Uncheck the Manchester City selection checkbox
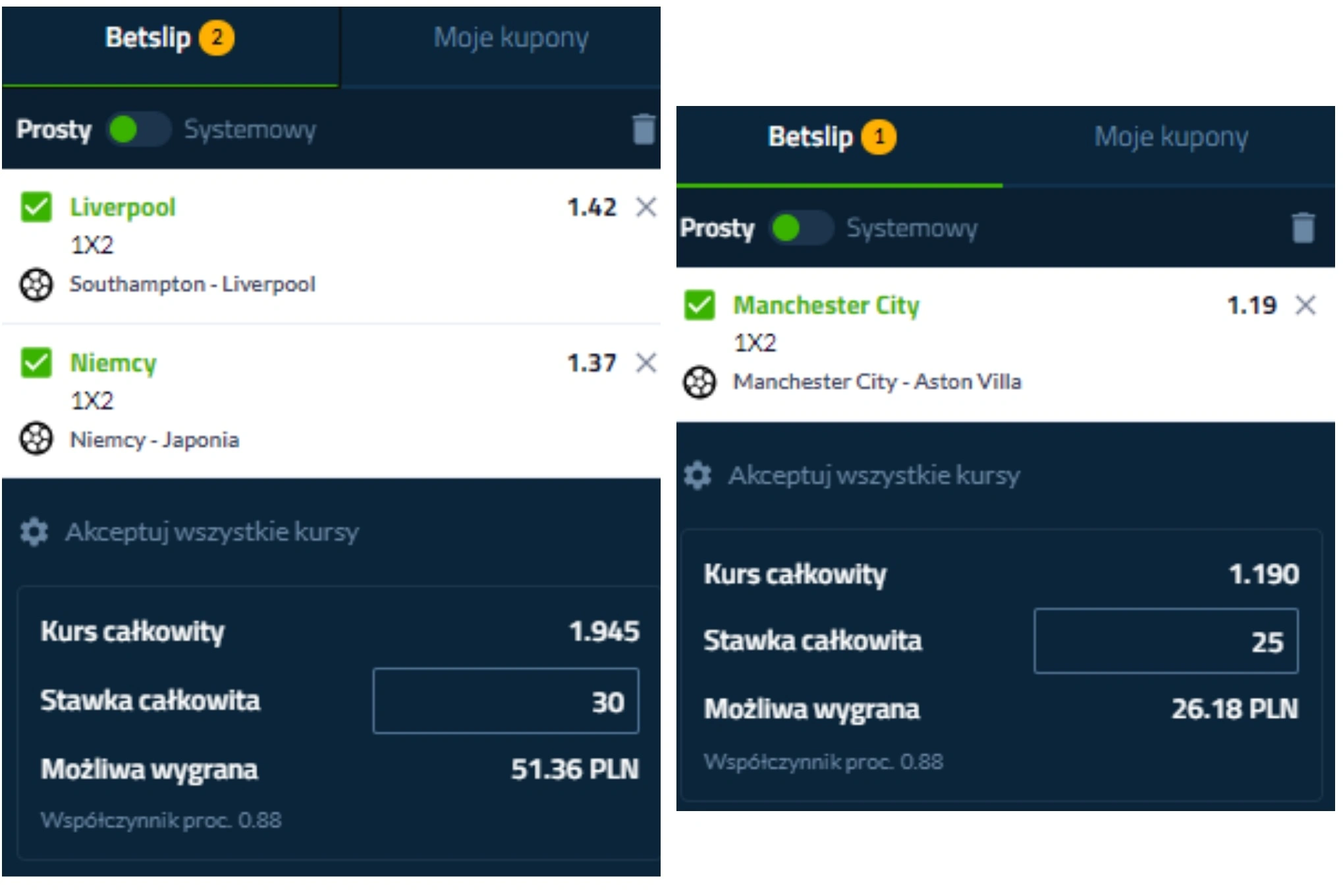Screen dimensions: 1343x896 click(x=699, y=305)
